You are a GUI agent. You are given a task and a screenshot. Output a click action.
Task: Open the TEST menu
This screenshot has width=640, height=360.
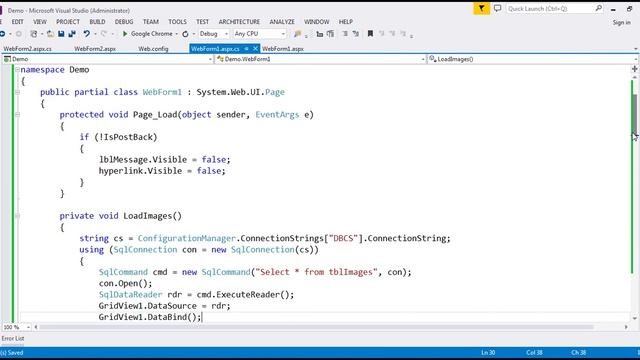[202, 22]
